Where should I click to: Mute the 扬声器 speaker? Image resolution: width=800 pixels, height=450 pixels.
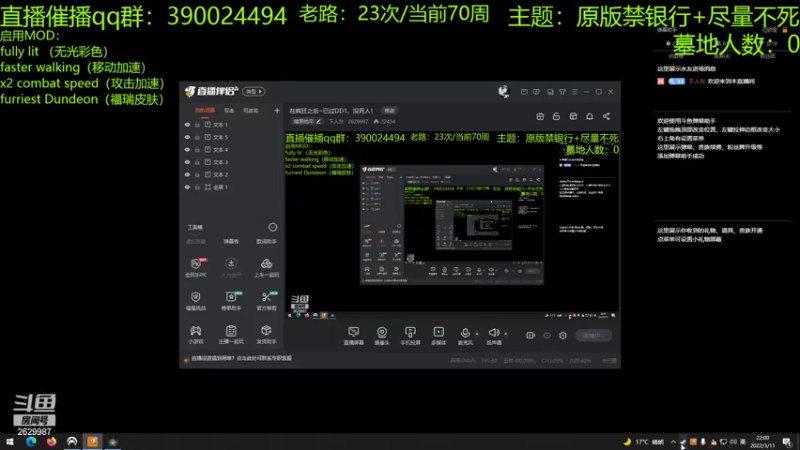[494, 336]
